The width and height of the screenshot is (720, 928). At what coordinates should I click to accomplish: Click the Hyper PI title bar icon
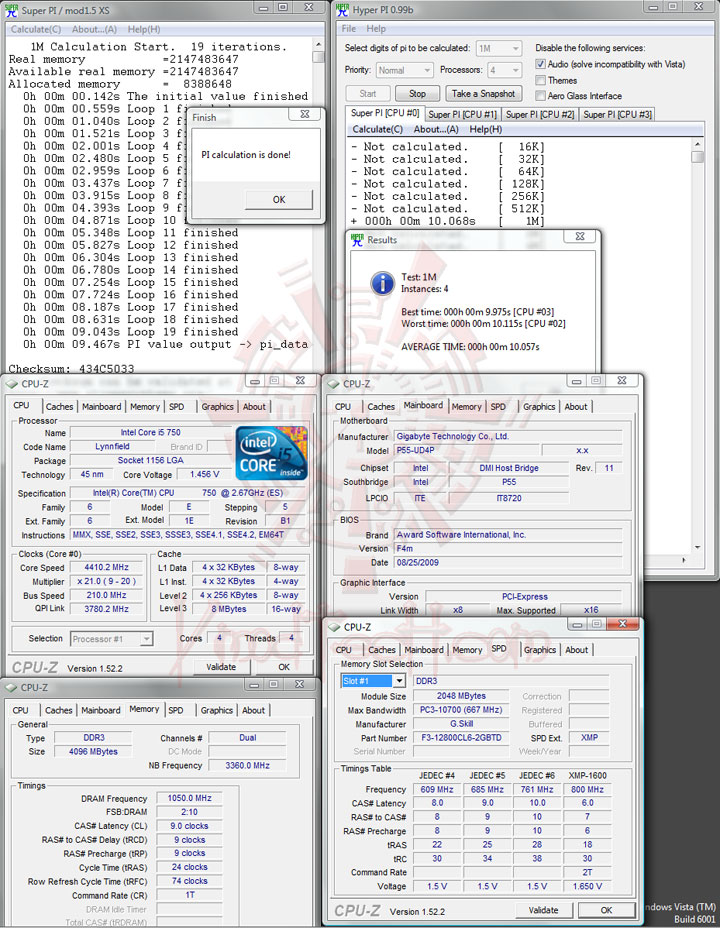[342, 9]
